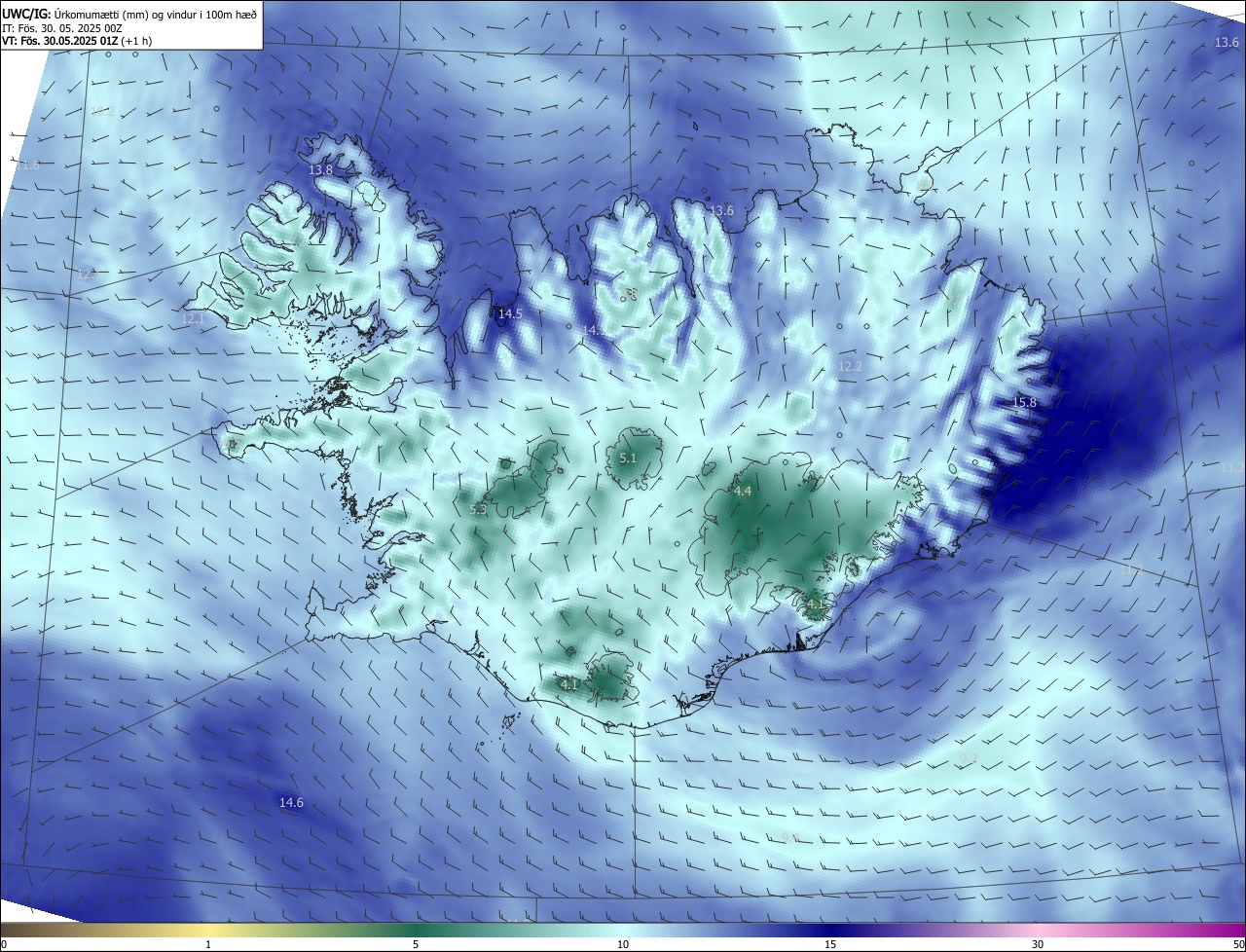Click the colorbar tick label 10

623,944
